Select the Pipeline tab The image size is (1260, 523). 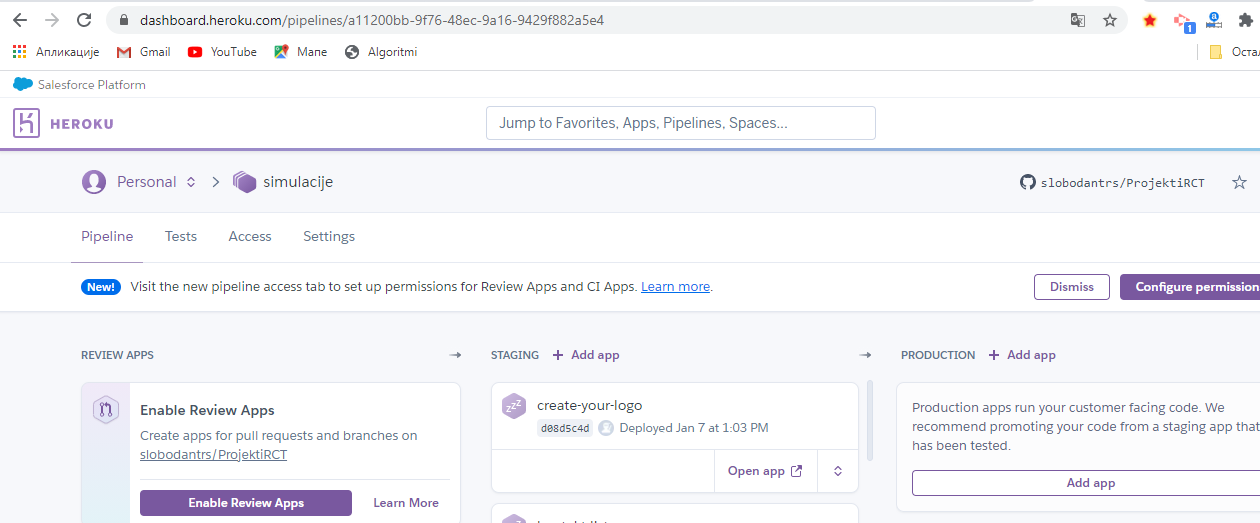pos(107,237)
